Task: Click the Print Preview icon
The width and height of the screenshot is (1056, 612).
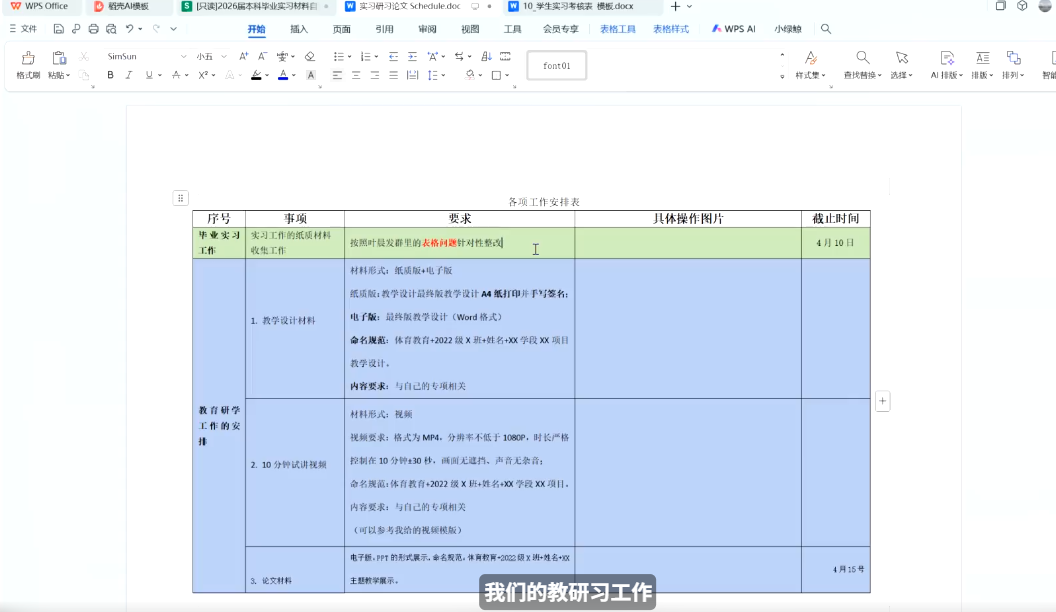Action: (111, 29)
